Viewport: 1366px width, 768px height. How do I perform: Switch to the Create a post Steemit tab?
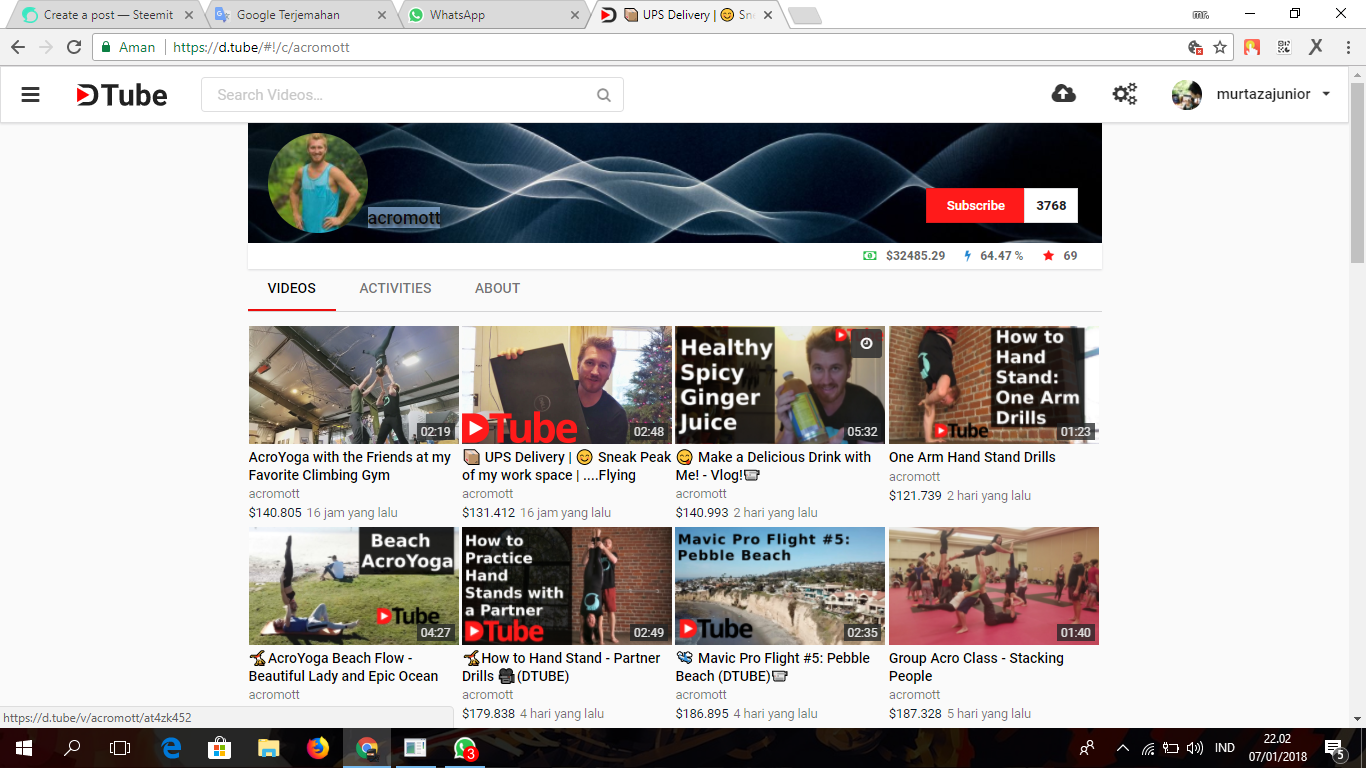pos(103,15)
